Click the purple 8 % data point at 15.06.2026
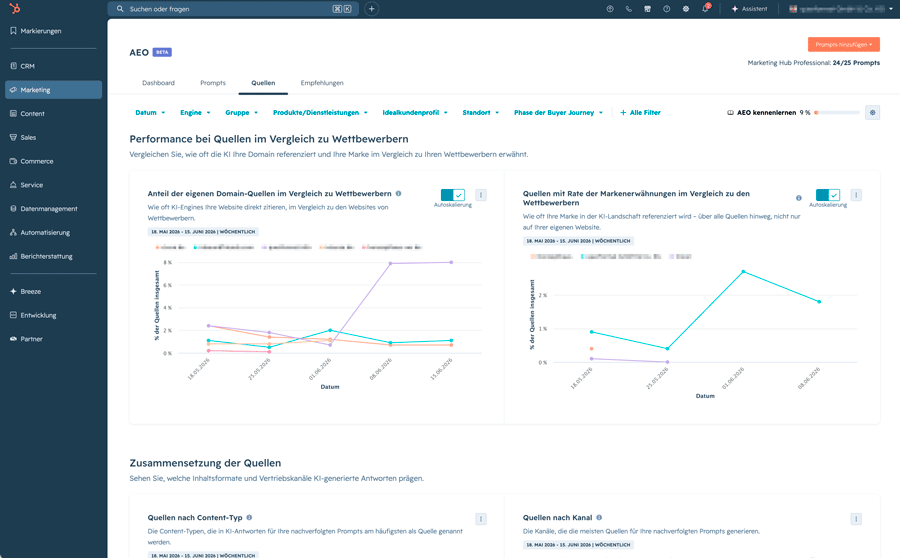 (451, 262)
